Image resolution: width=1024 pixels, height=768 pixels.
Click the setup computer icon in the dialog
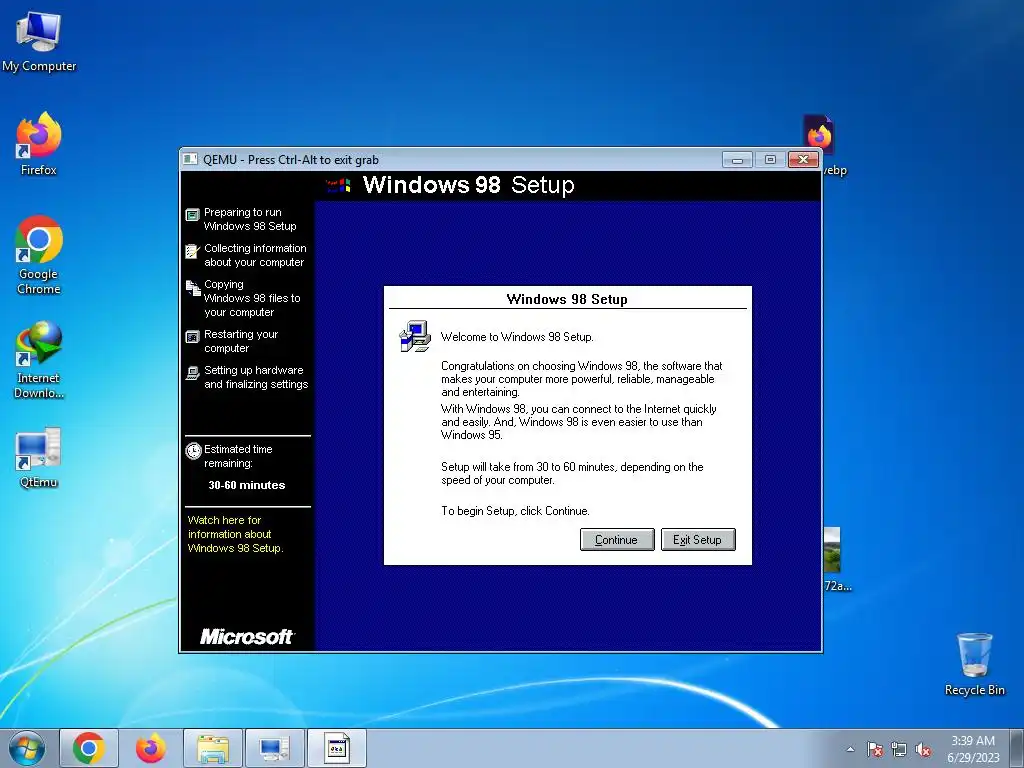click(415, 336)
